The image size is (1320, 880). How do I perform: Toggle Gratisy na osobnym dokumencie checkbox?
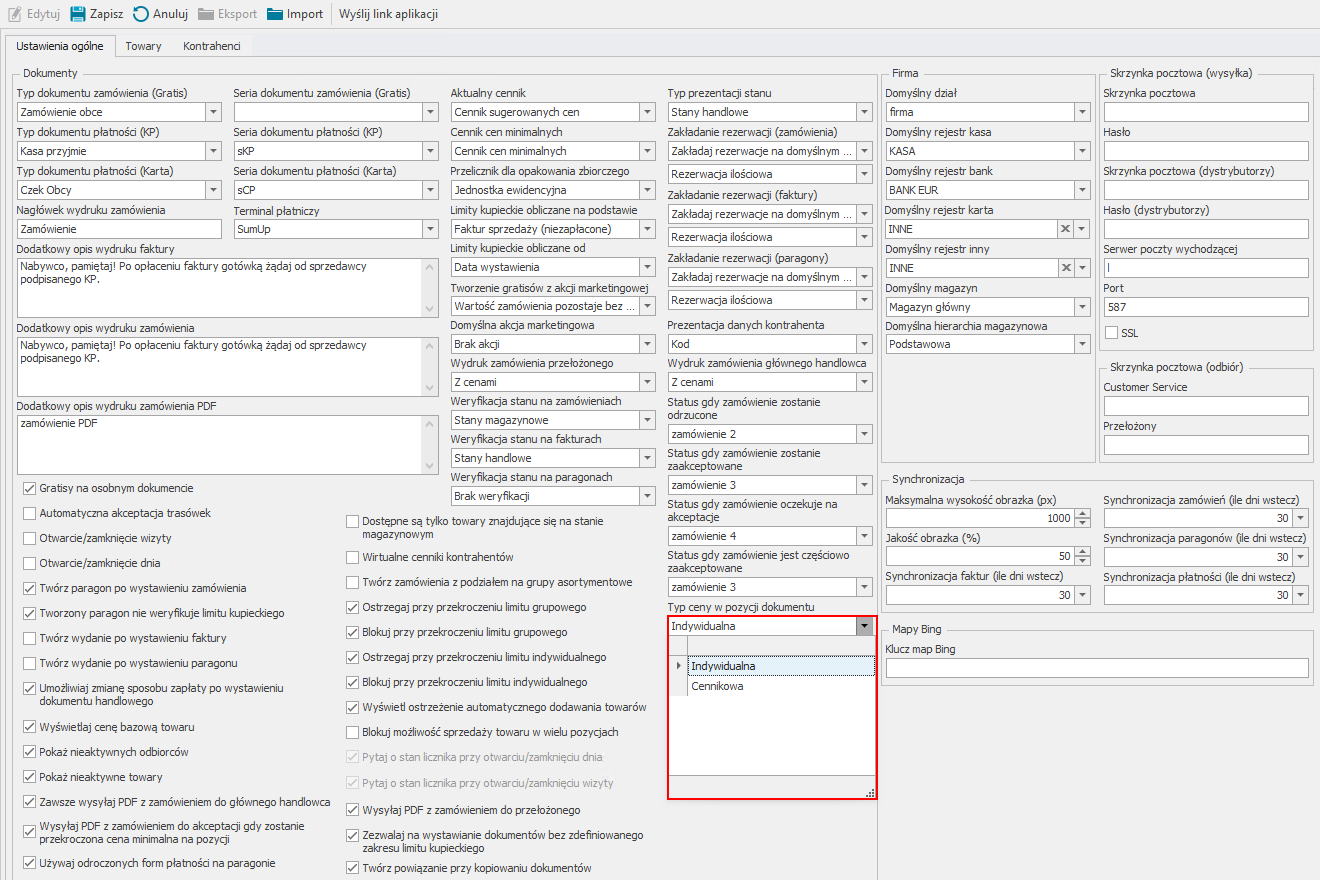pos(29,488)
